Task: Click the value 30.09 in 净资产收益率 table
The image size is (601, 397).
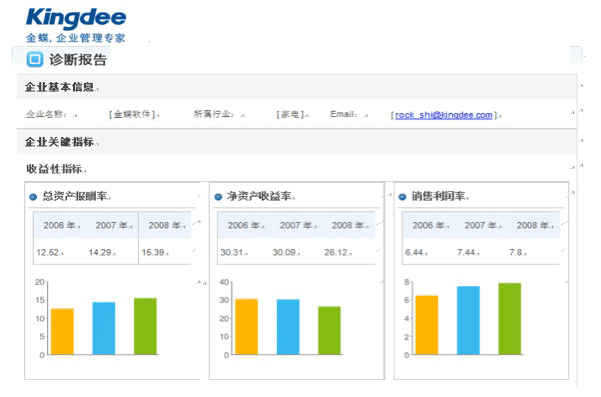Action: coord(284,253)
